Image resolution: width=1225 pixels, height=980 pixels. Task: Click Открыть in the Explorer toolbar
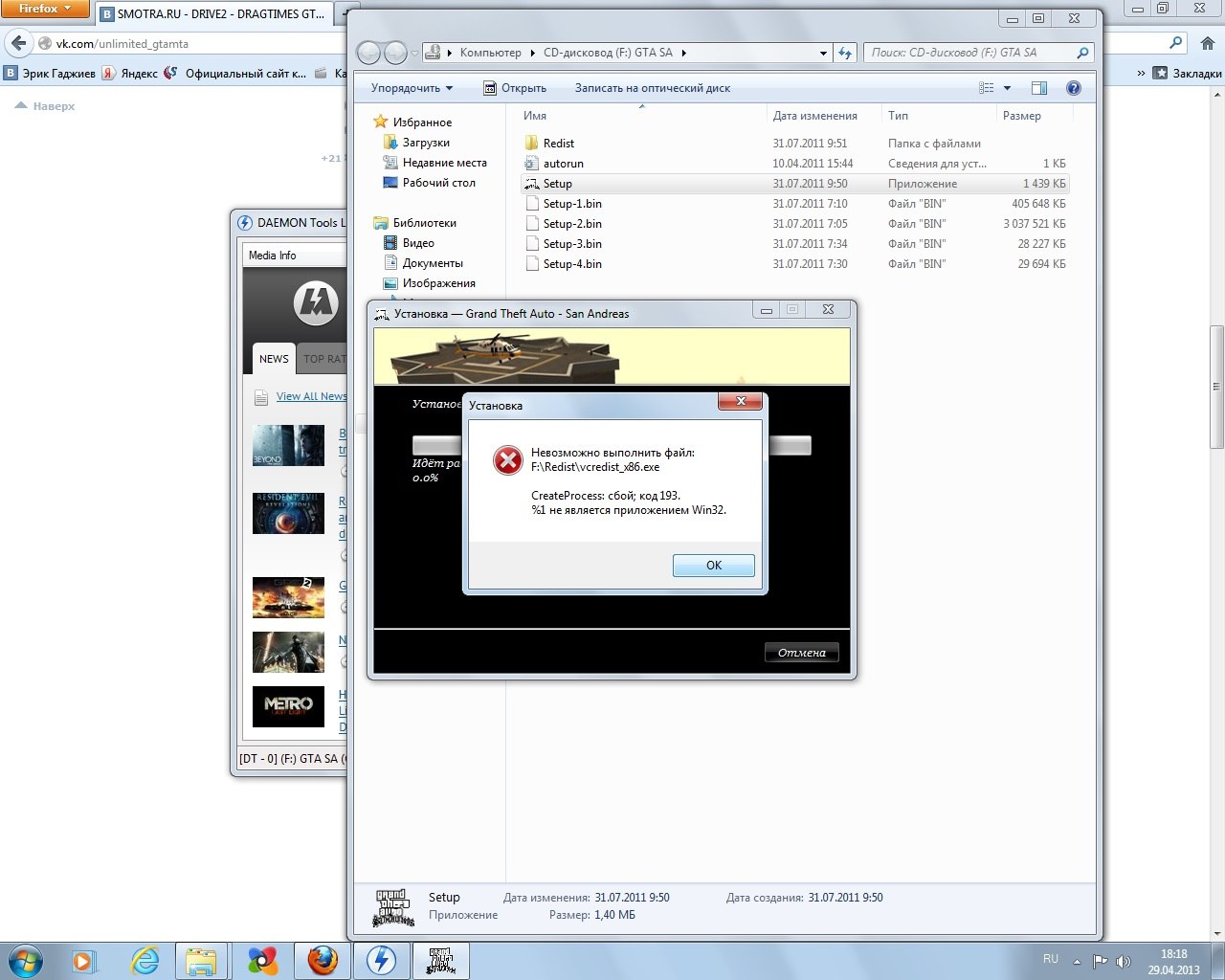515,88
